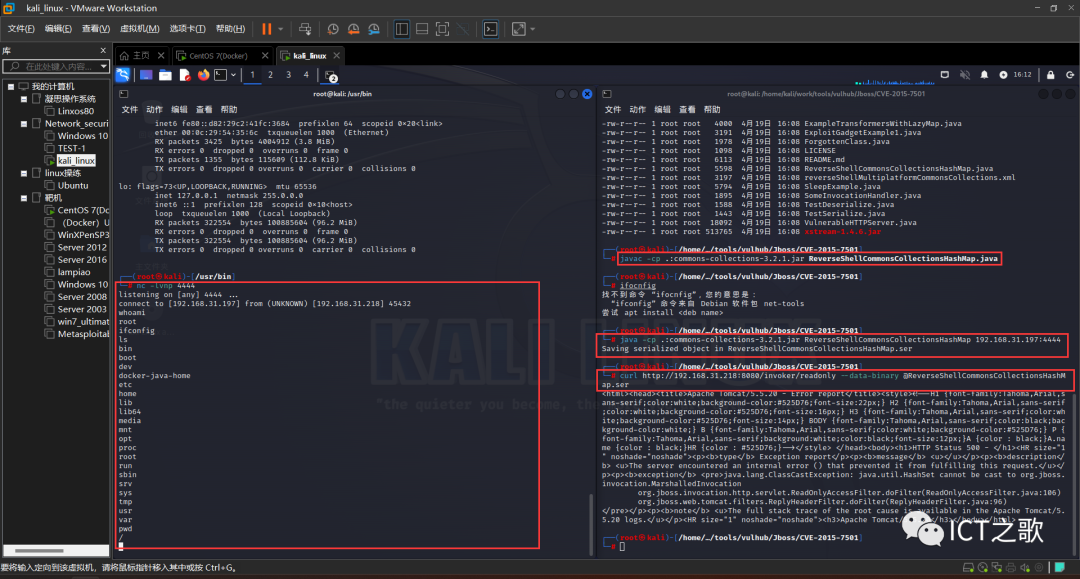Image resolution: width=1080 pixels, height=579 pixels.
Task: Launch terminal emulator from Kali panel
Action: (x=220, y=75)
